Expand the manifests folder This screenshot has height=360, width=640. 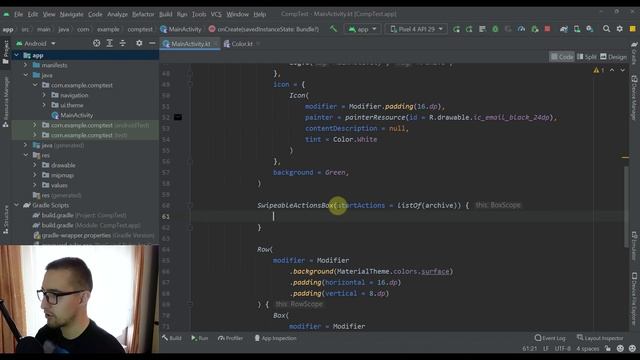26,65
